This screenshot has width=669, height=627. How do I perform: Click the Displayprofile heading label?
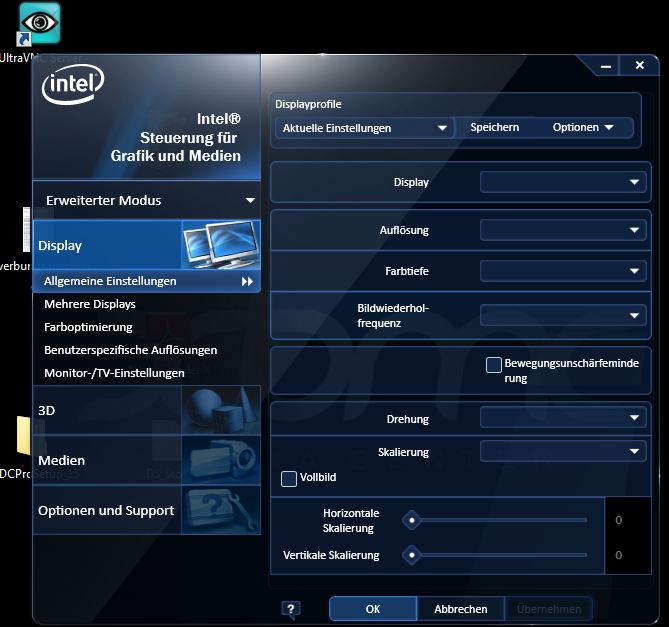pos(308,104)
